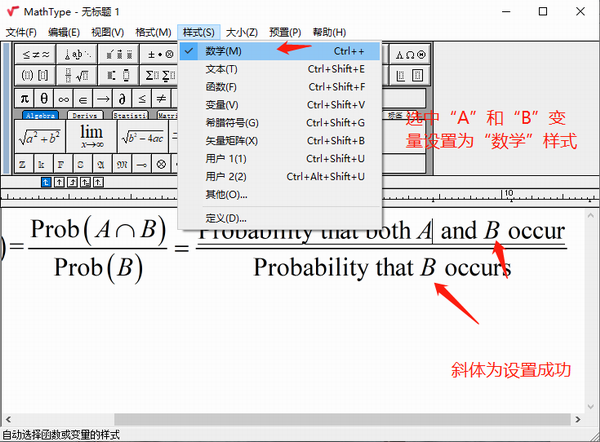The image size is (600, 442).
Task: Open the 大小(Z) menu
Action: coord(242,32)
